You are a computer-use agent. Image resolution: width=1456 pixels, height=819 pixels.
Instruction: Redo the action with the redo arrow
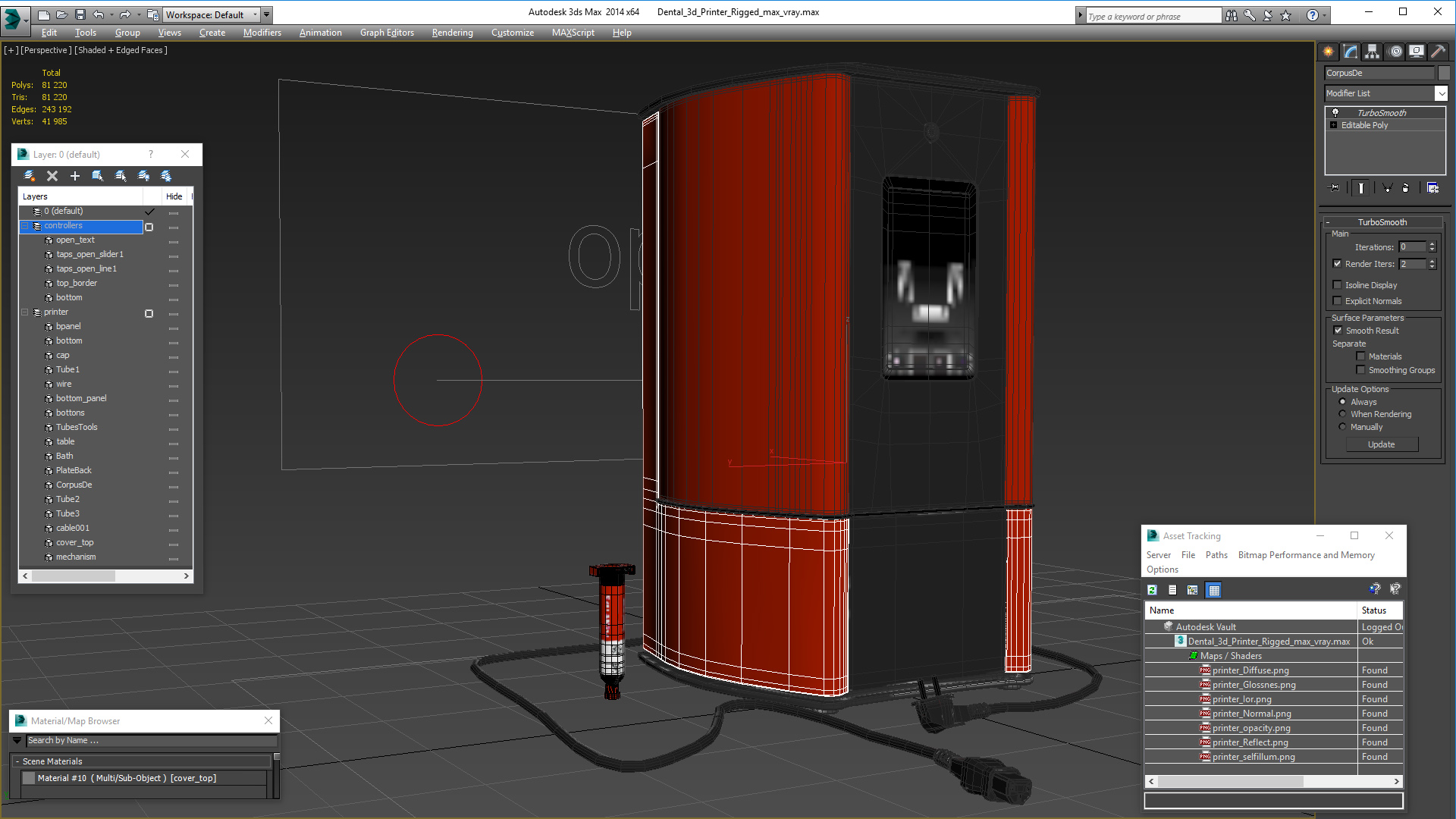[125, 14]
